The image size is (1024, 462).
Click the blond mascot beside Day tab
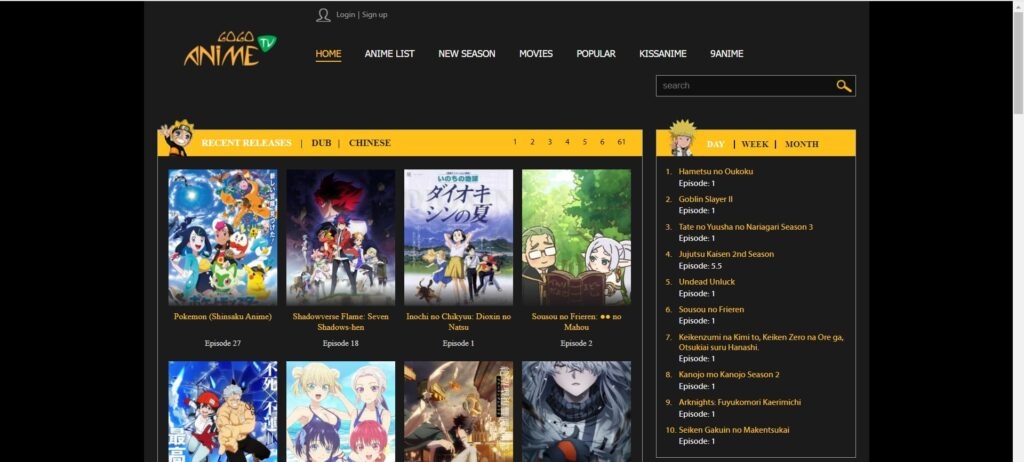pos(682,138)
